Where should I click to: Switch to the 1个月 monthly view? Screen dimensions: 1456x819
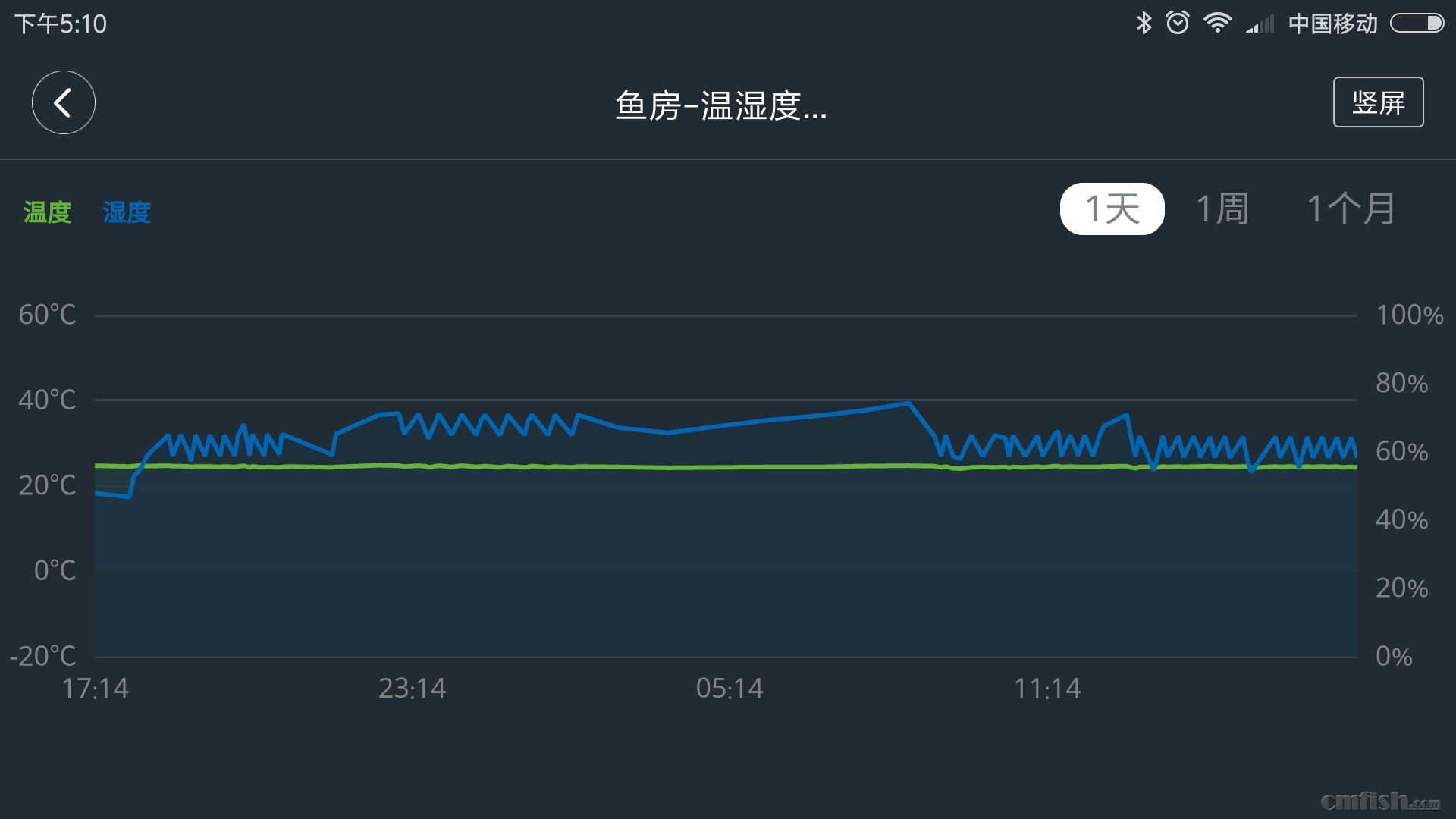tap(1351, 209)
